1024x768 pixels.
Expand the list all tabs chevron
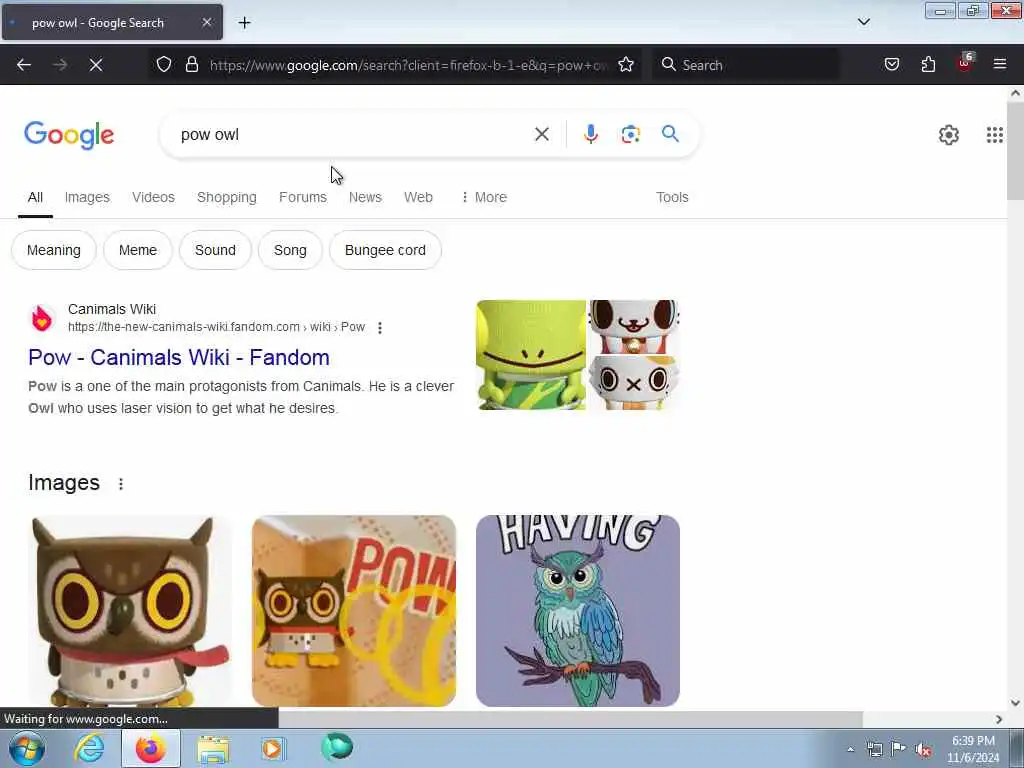tap(863, 22)
